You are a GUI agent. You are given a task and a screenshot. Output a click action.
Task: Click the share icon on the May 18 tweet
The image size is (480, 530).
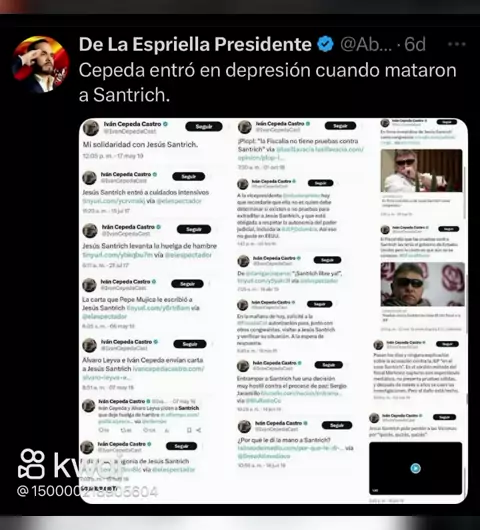tap(199, 430)
